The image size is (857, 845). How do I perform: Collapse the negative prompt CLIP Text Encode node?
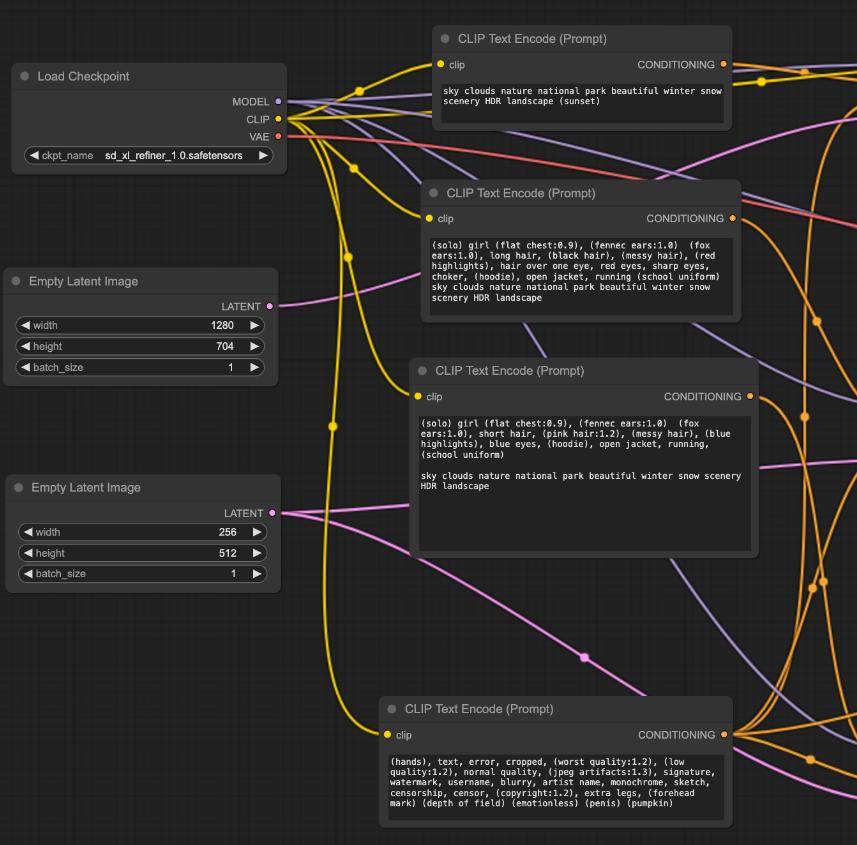(391, 709)
